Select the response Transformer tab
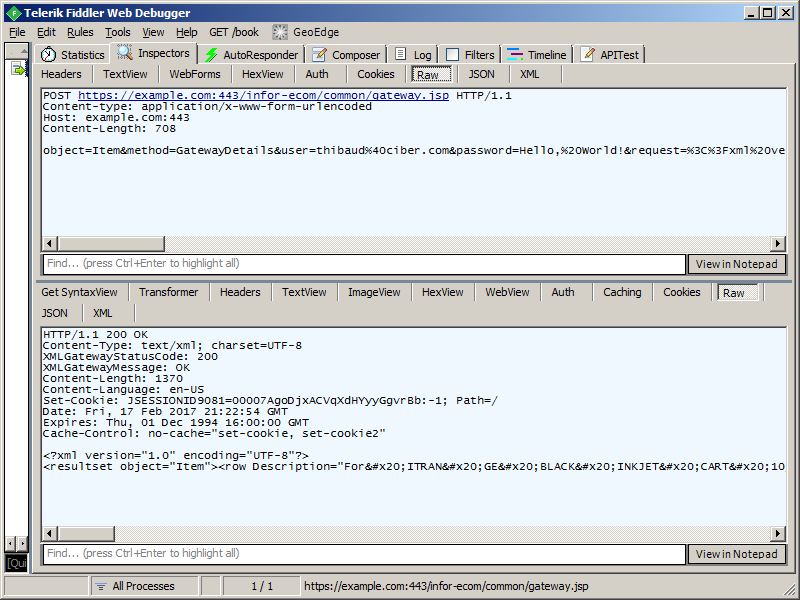 [168, 292]
